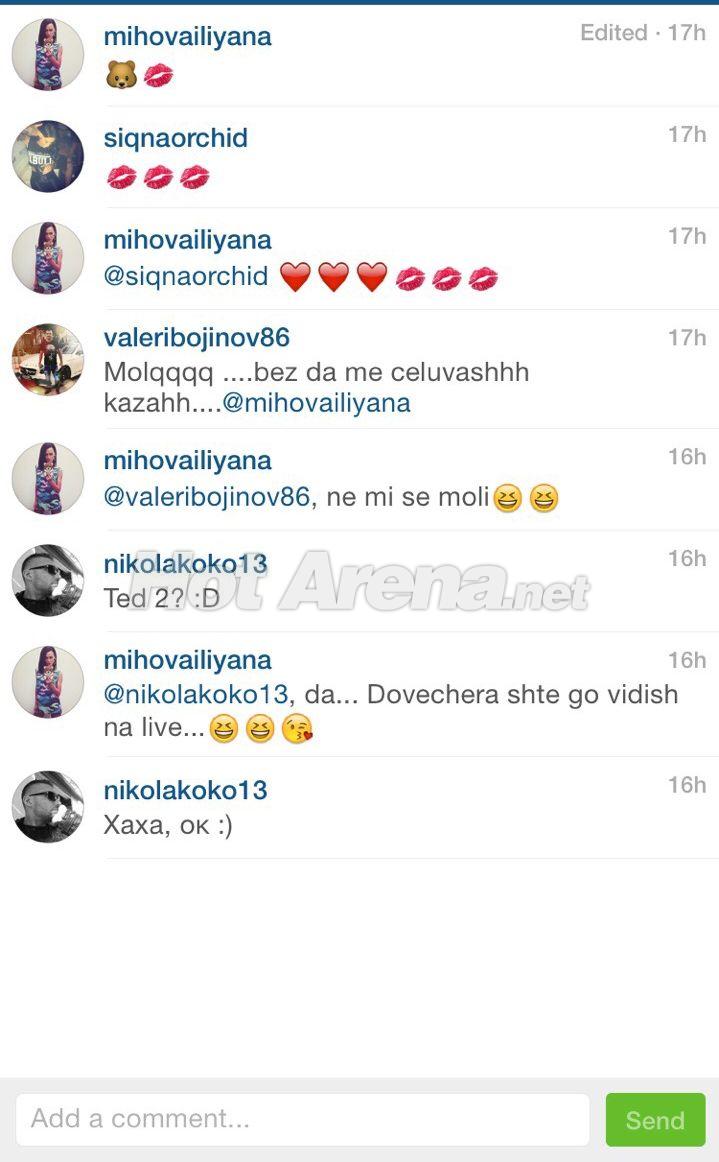
Task: Focus the 'Add a comment...' field
Action: 302,1119
